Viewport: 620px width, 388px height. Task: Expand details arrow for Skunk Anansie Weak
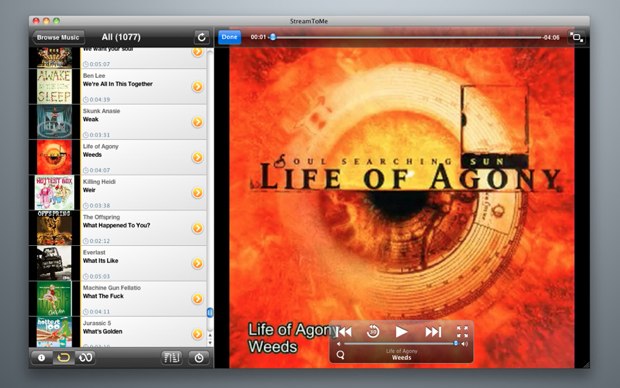(197, 122)
